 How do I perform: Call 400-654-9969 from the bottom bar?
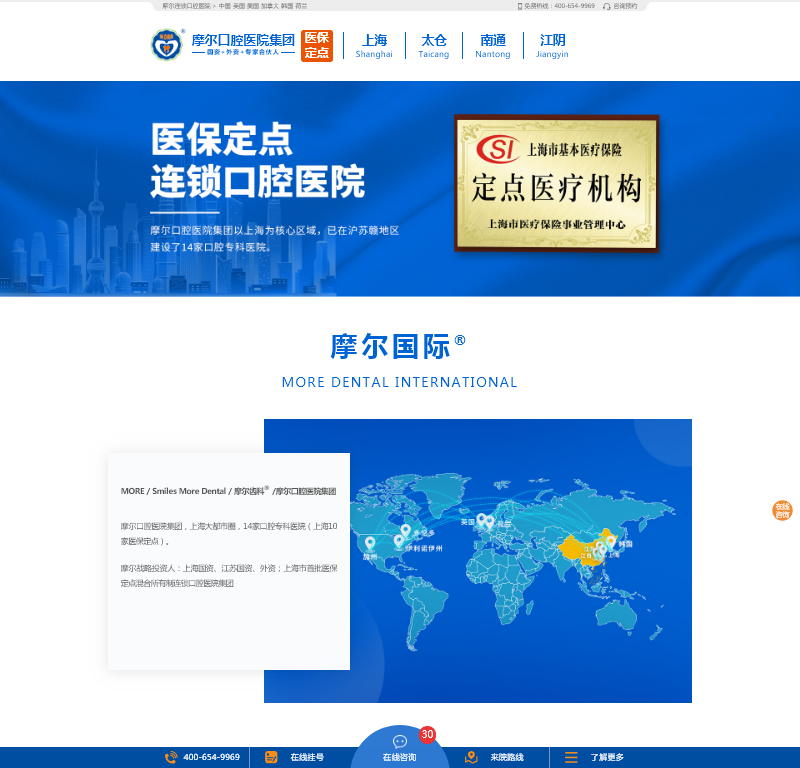tap(211, 757)
